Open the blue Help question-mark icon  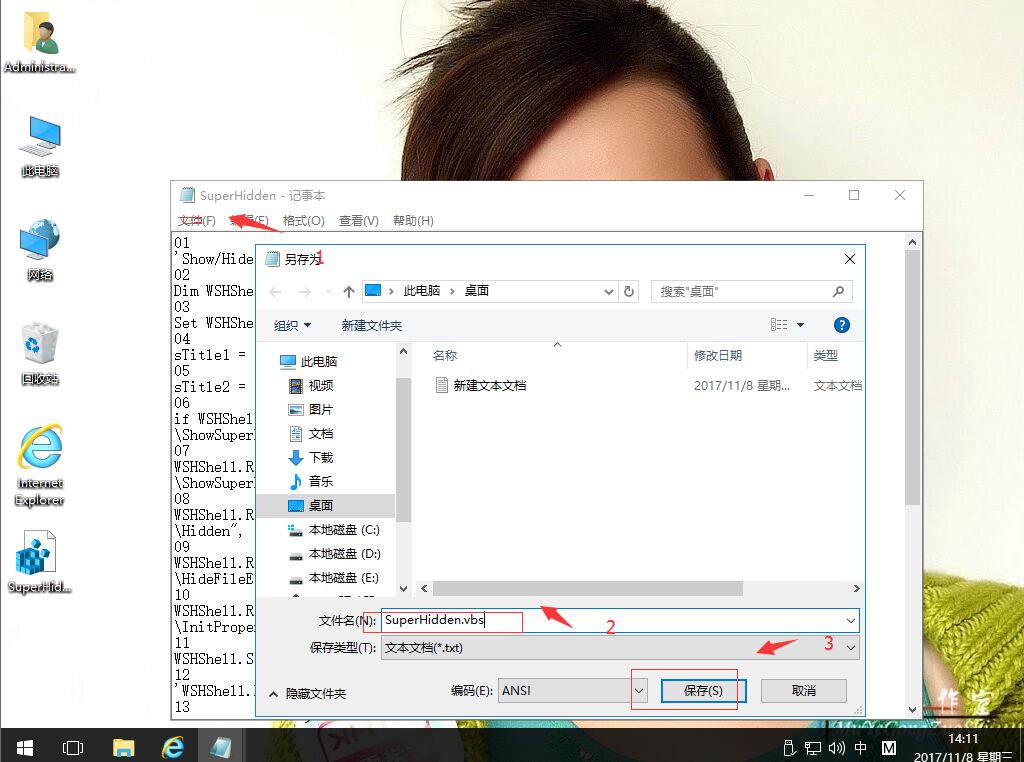pos(841,324)
